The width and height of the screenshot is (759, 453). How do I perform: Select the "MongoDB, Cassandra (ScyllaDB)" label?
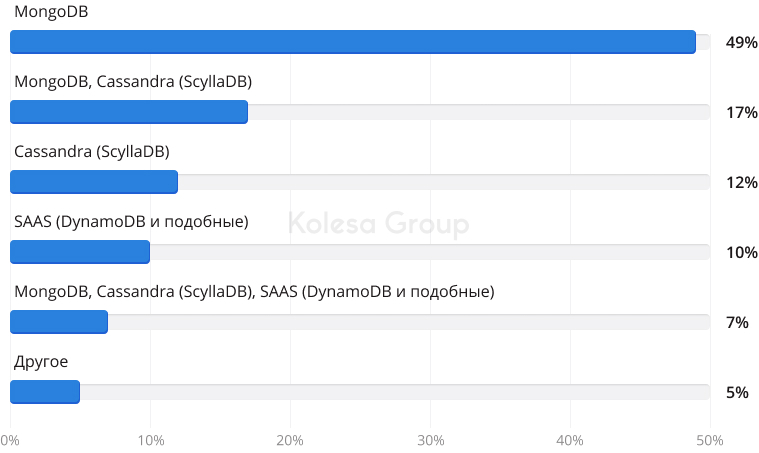[x=133, y=82]
